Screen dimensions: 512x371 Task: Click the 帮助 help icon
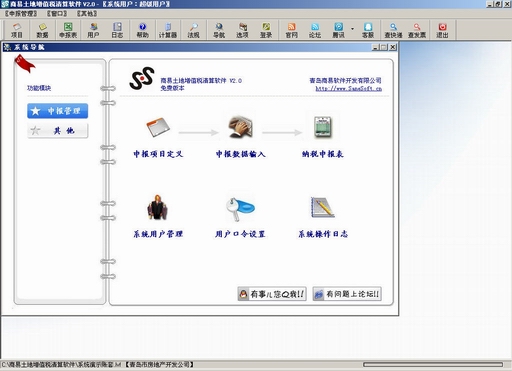pos(143,30)
